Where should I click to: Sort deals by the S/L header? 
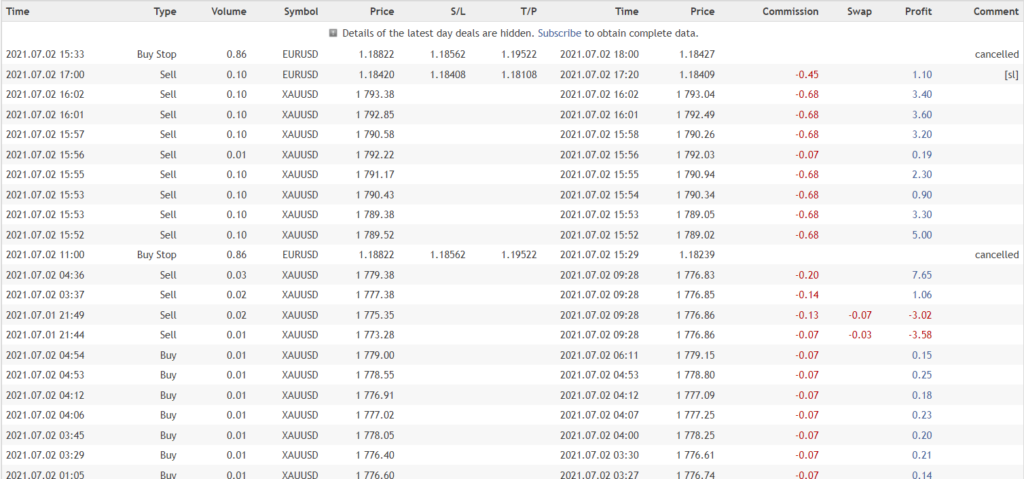454,11
